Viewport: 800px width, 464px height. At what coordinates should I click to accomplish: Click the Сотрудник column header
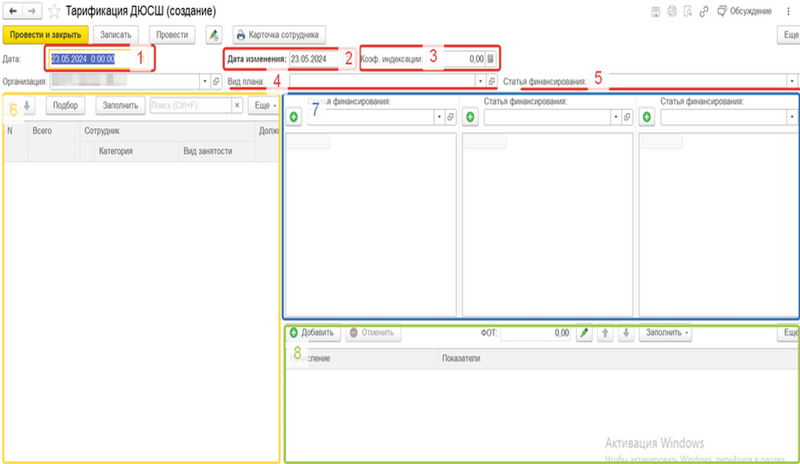pos(103,130)
